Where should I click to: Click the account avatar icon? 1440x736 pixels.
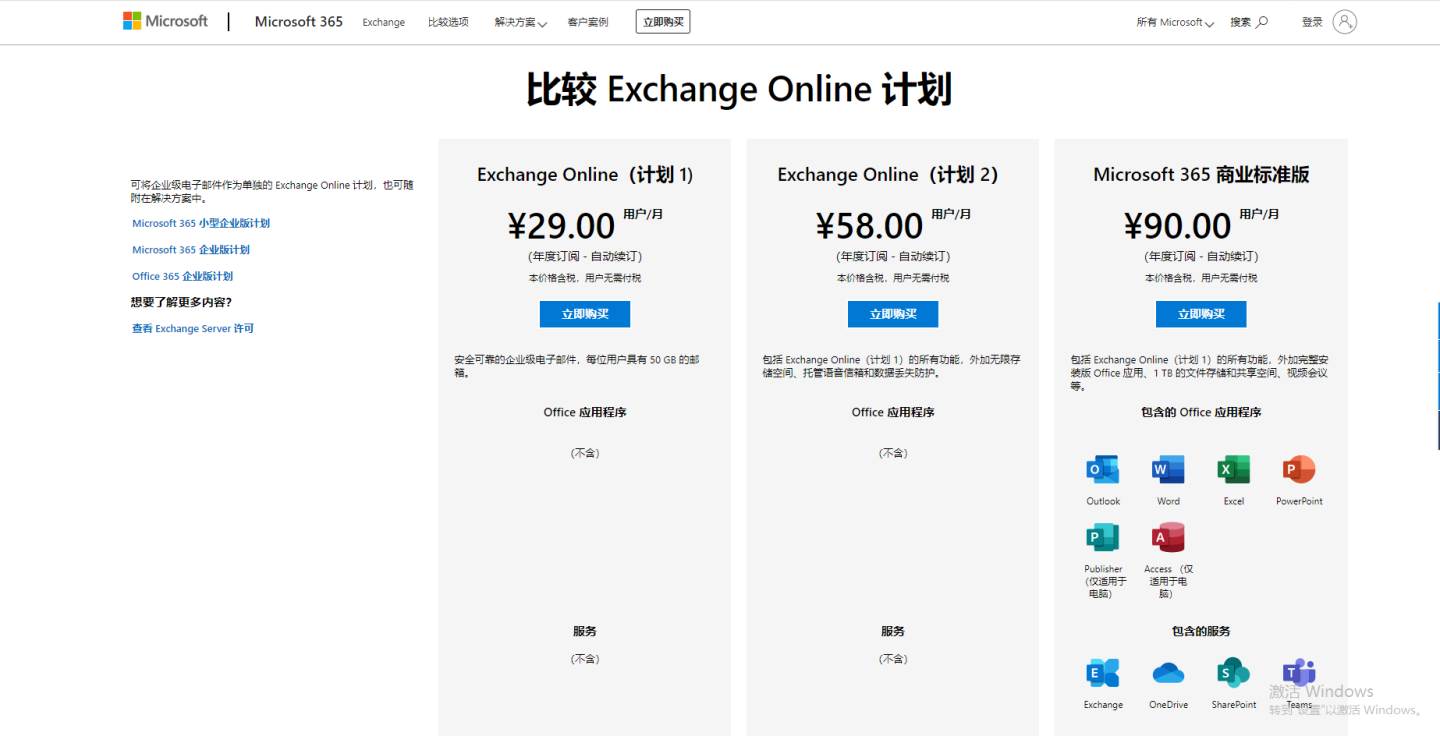[1345, 22]
